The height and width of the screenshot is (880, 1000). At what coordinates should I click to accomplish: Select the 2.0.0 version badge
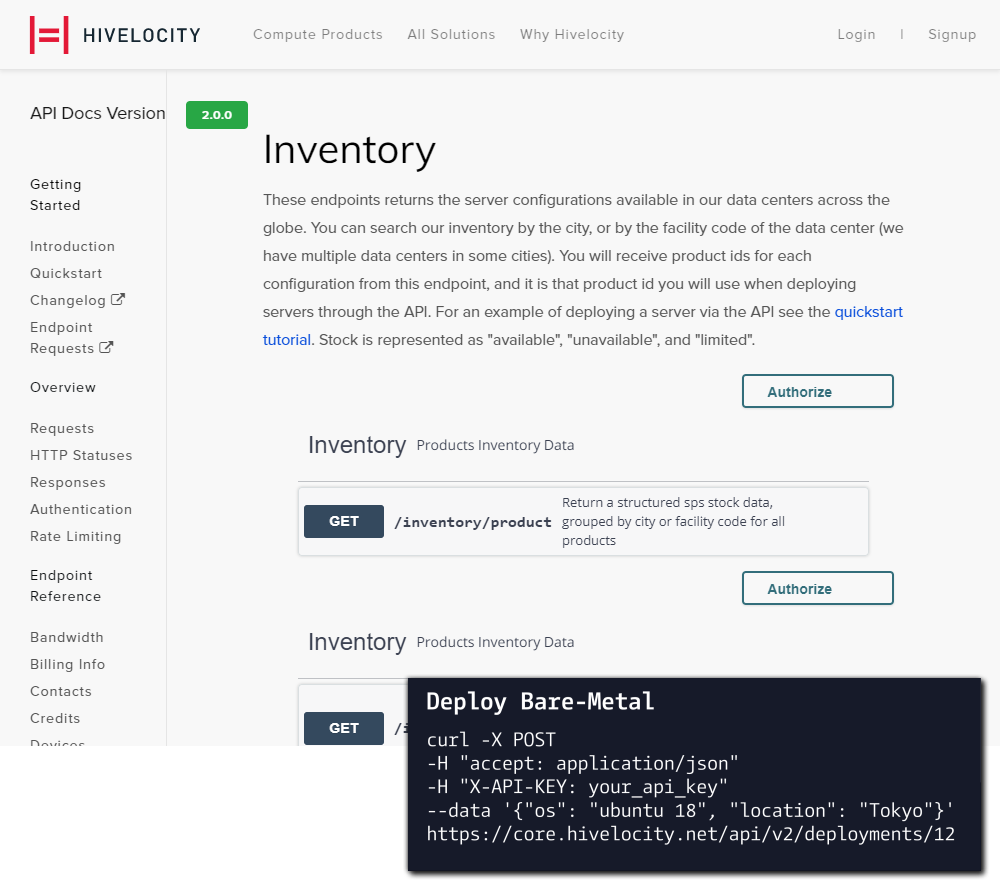pyautogui.click(x=217, y=115)
